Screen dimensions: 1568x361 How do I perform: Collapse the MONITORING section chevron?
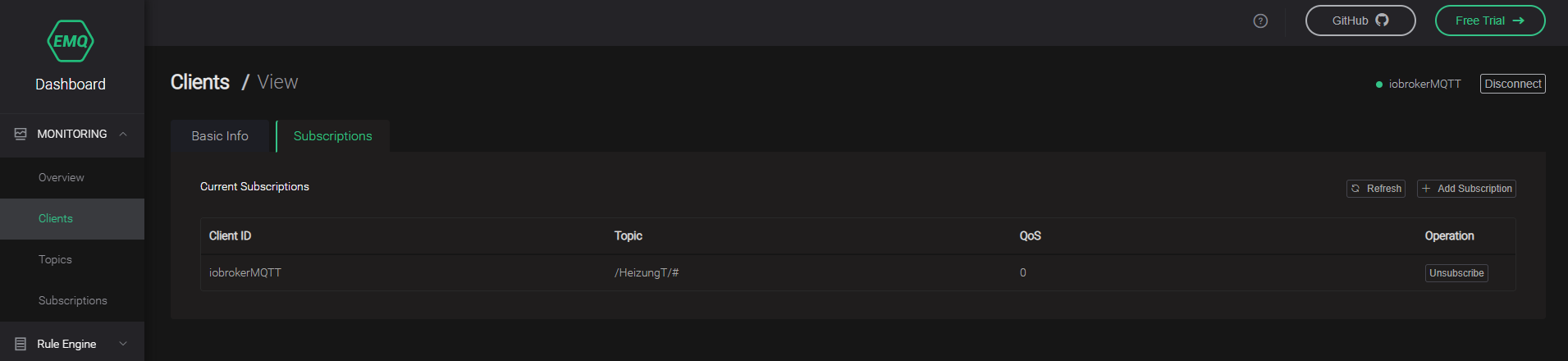pyautogui.click(x=123, y=134)
